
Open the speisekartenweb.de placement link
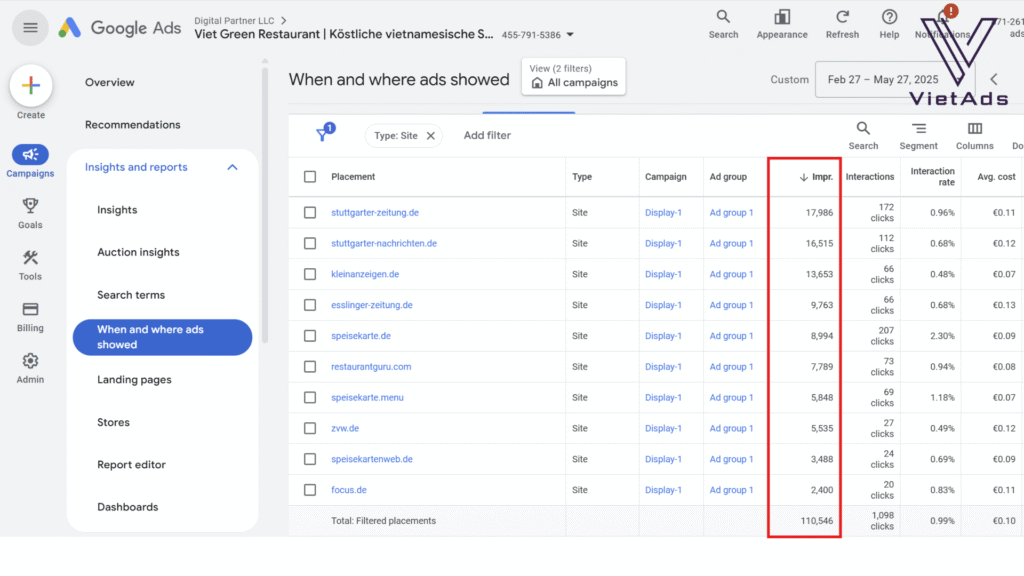click(x=372, y=459)
